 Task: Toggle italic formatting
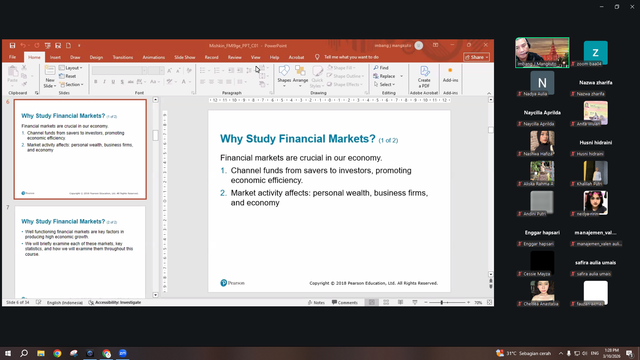coord(104,82)
